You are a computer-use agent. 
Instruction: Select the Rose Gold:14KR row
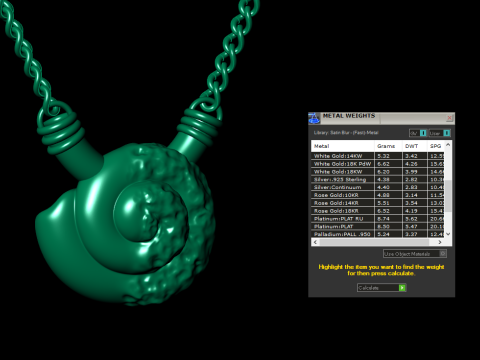pyautogui.click(x=378, y=203)
